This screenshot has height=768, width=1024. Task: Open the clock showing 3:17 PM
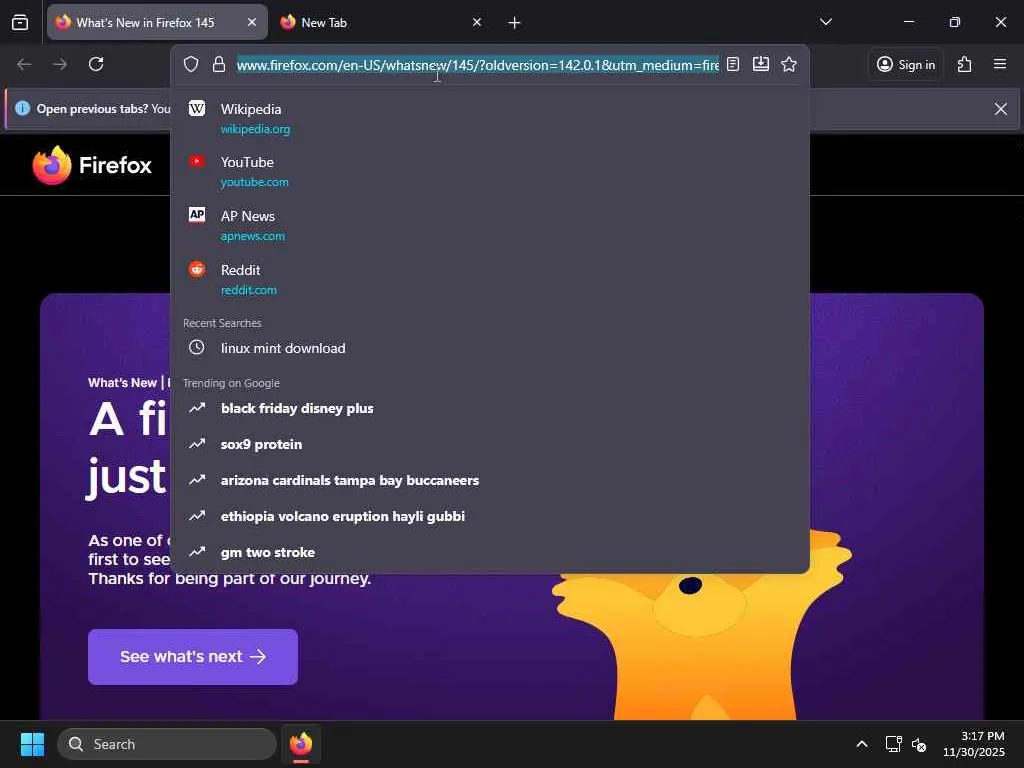[x=974, y=744]
